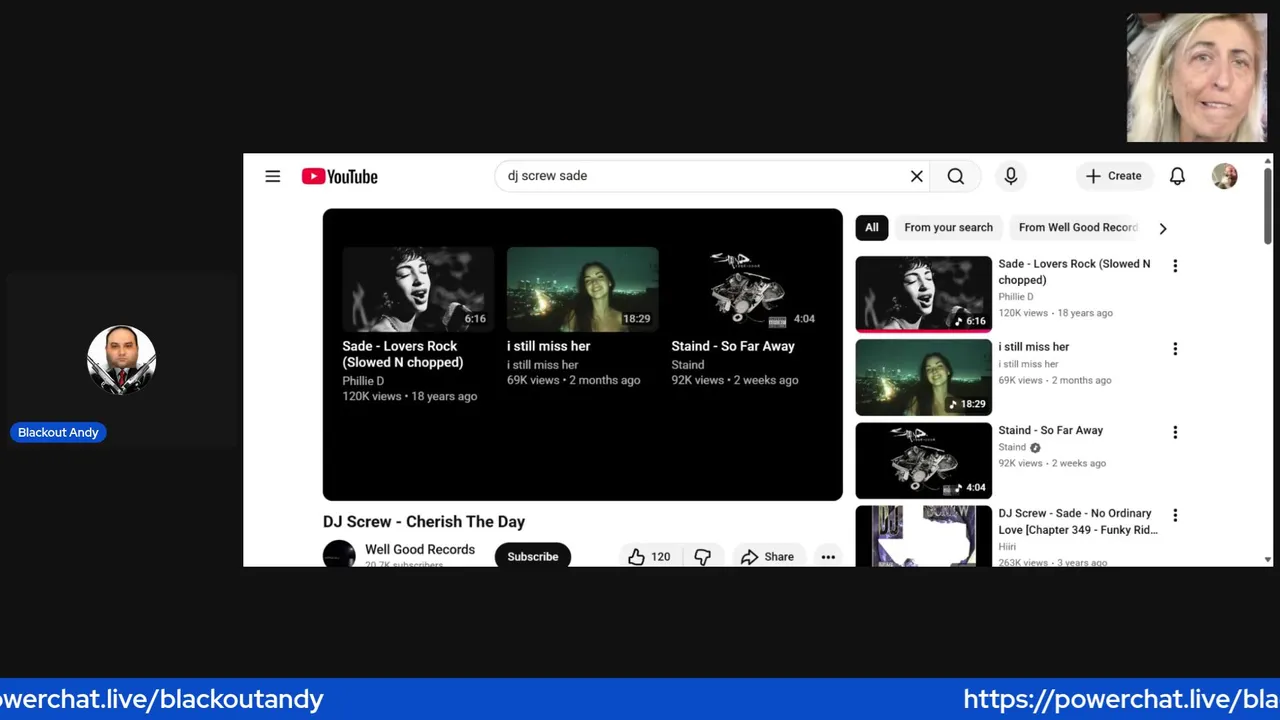The height and width of the screenshot is (720, 1280).
Task: Open Well Good Records channel avatar
Action: [x=339, y=554]
